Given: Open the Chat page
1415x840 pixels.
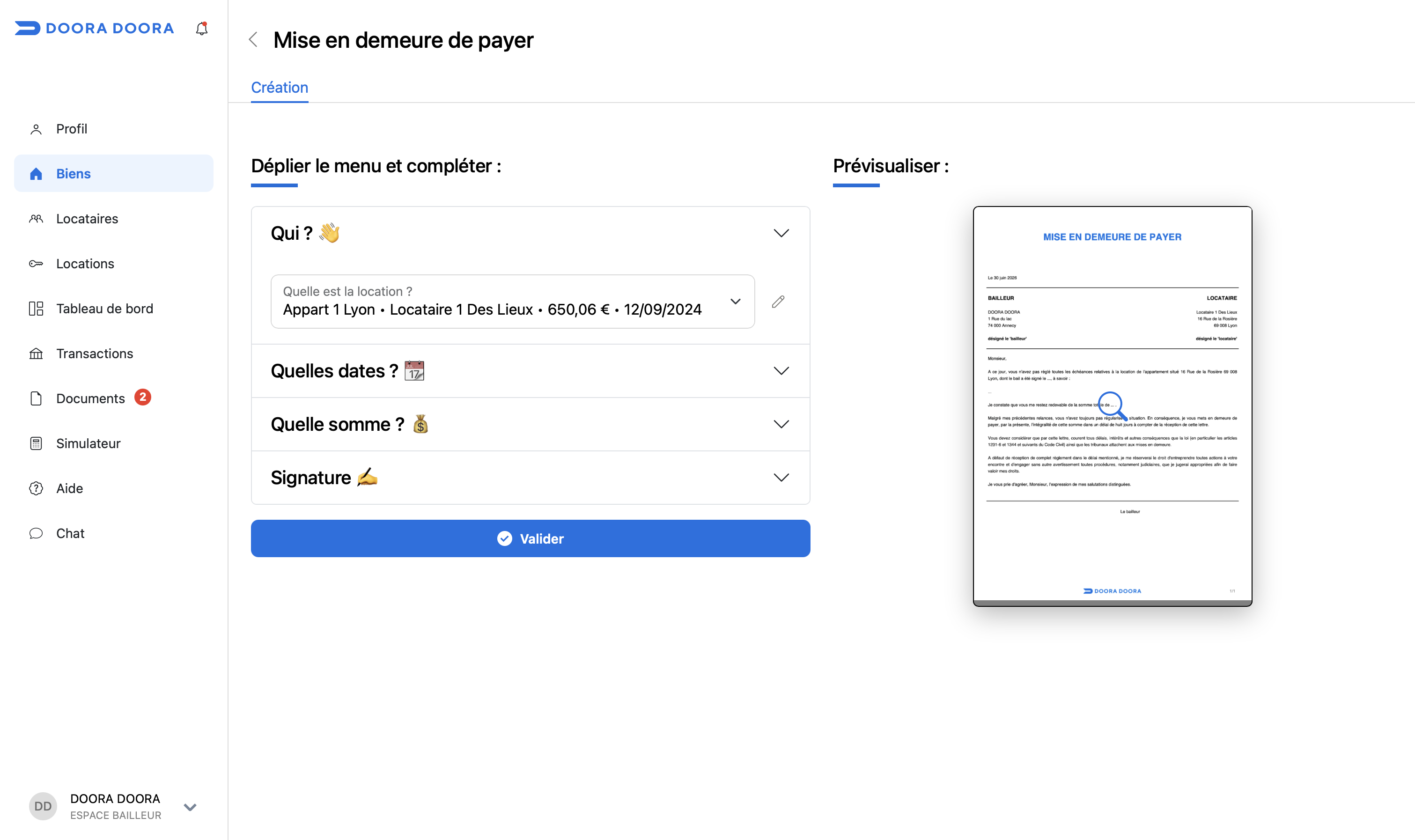Looking at the screenshot, I should pyautogui.click(x=113, y=533).
